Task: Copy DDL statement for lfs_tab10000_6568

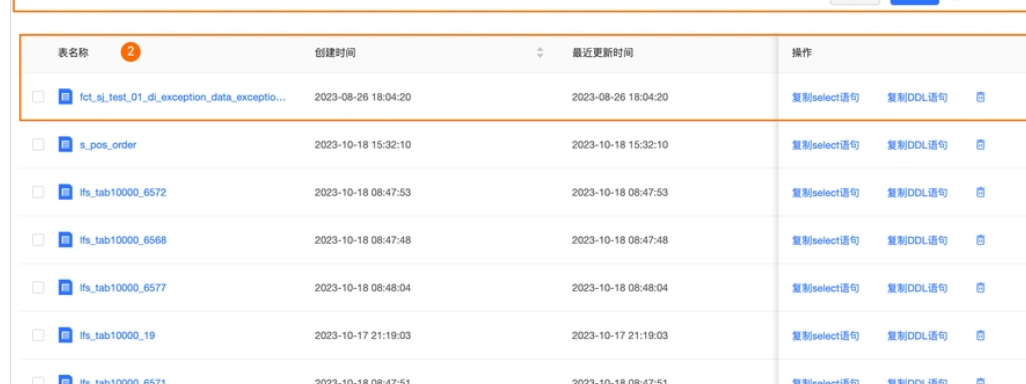Action: (x=917, y=240)
